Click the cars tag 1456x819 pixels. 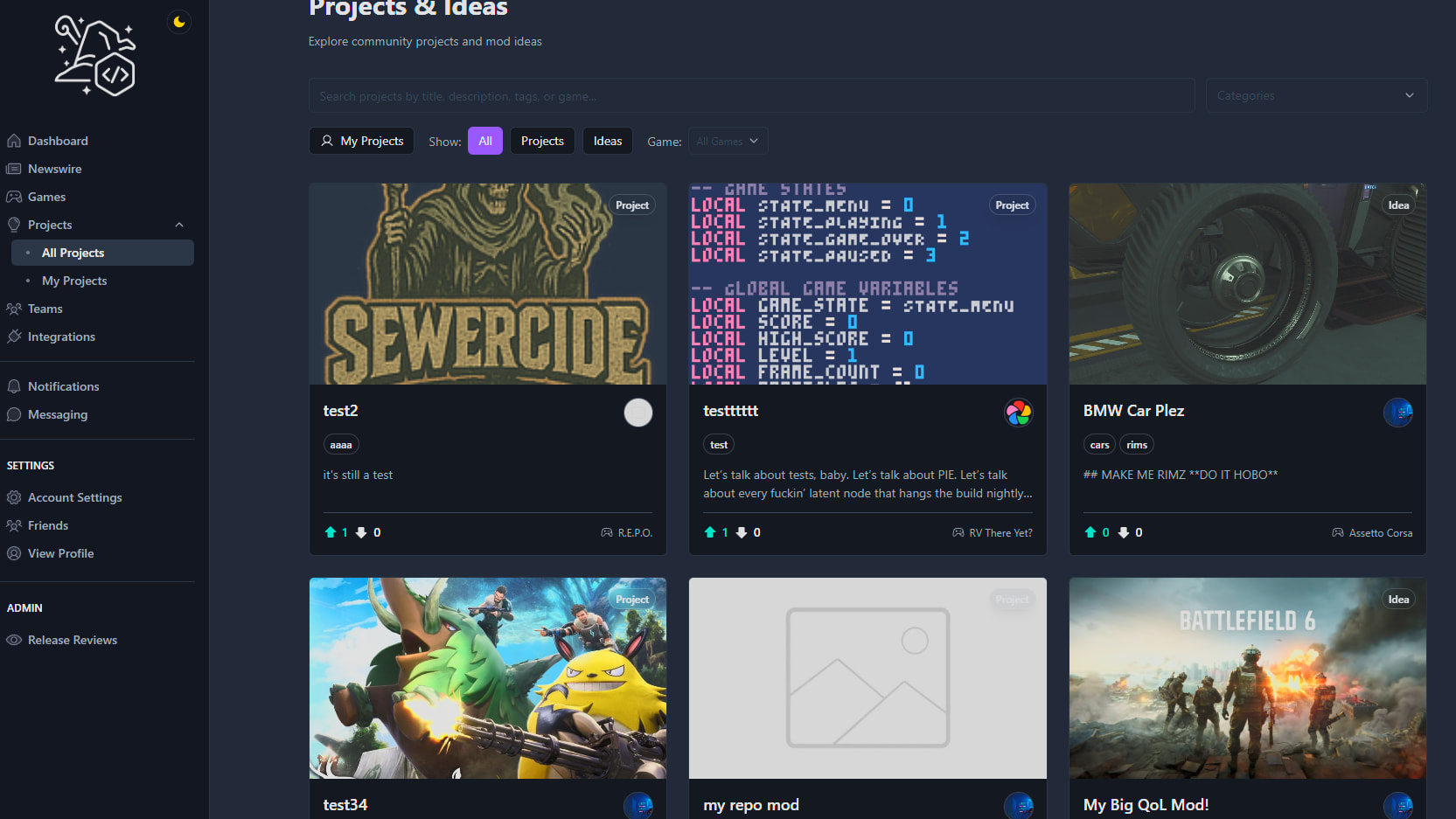coord(1100,445)
